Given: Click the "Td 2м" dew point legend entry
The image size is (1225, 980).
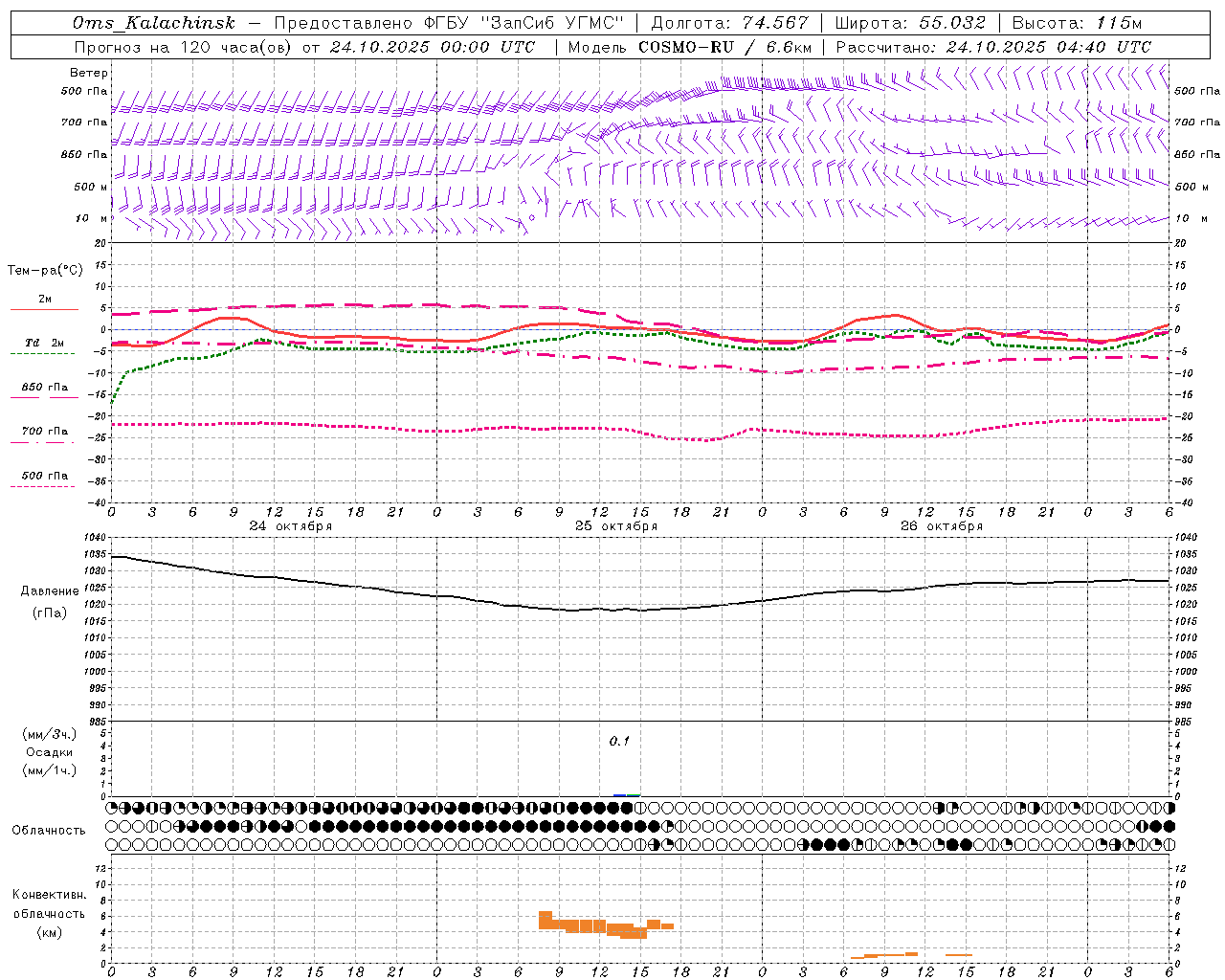Looking at the screenshot, I should 44,343.
